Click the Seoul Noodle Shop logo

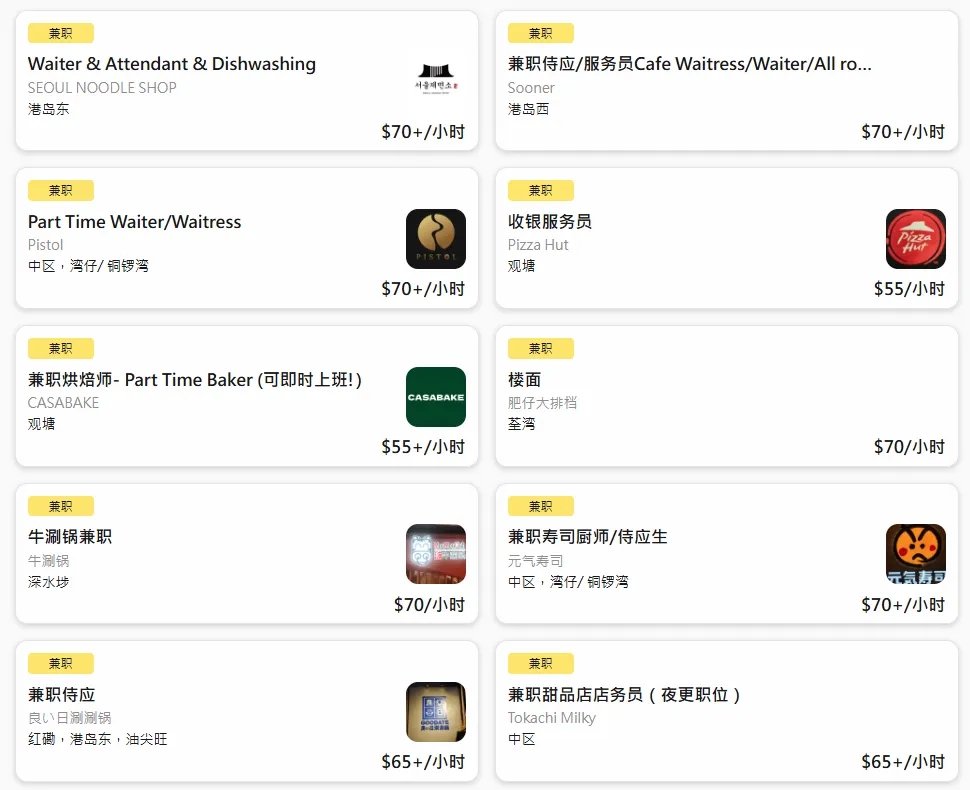(x=436, y=81)
